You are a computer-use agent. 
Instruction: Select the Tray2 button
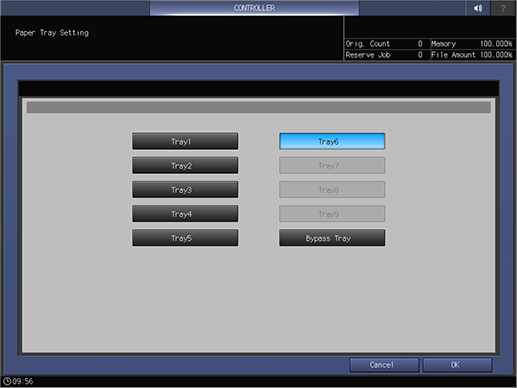pos(185,166)
